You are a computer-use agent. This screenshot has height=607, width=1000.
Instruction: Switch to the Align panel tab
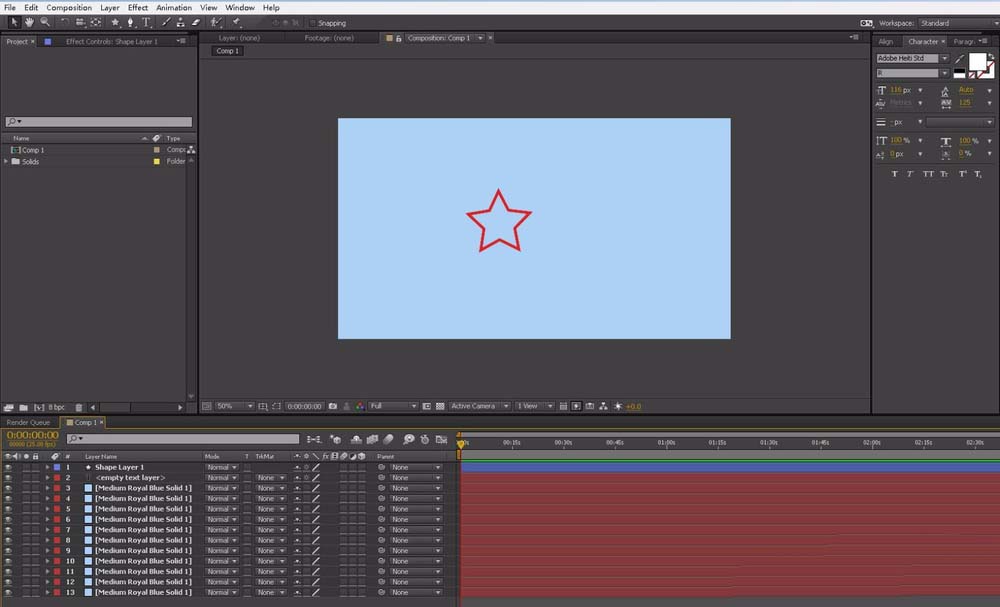(x=886, y=41)
